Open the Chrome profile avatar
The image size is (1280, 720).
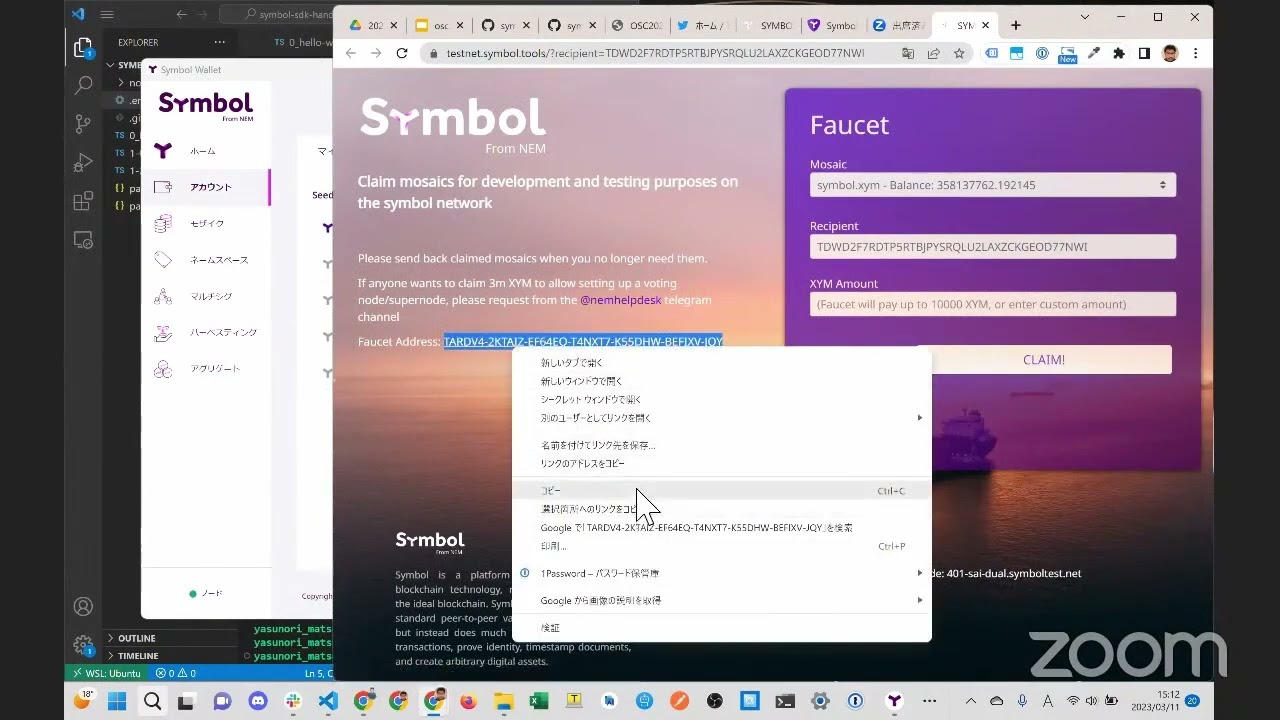1170,53
